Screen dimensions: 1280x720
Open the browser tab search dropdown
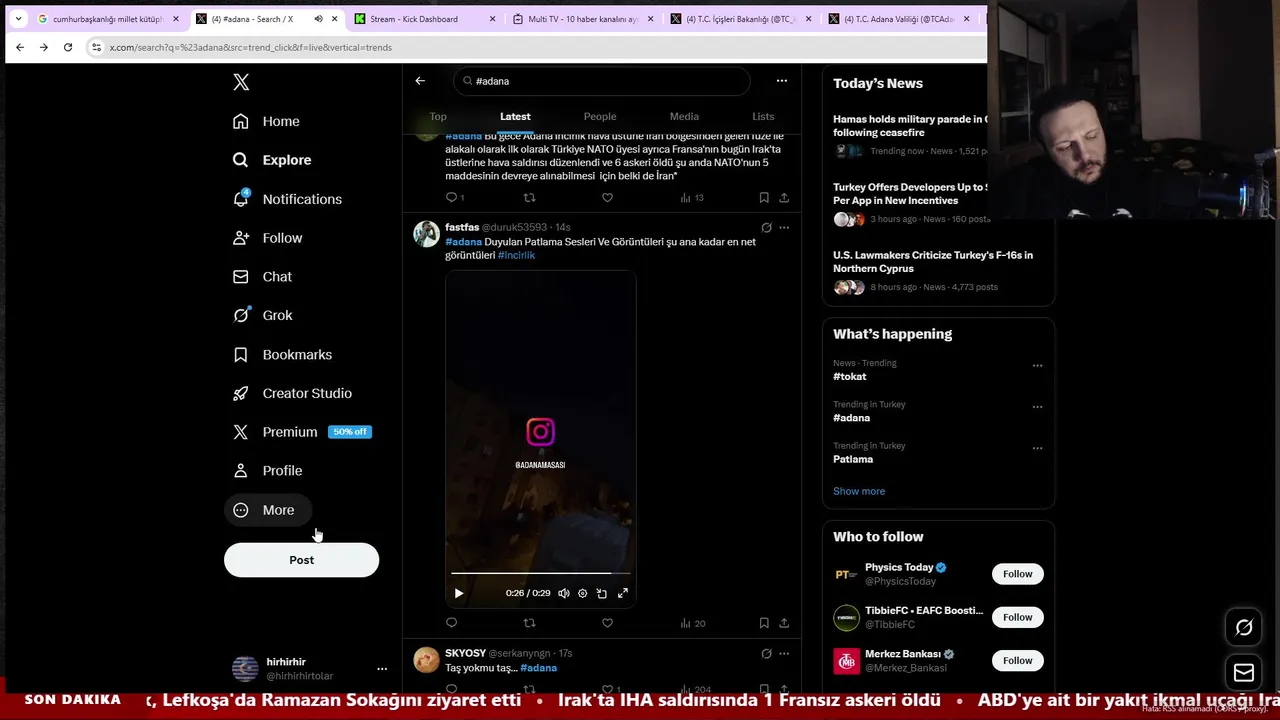[18, 19]
